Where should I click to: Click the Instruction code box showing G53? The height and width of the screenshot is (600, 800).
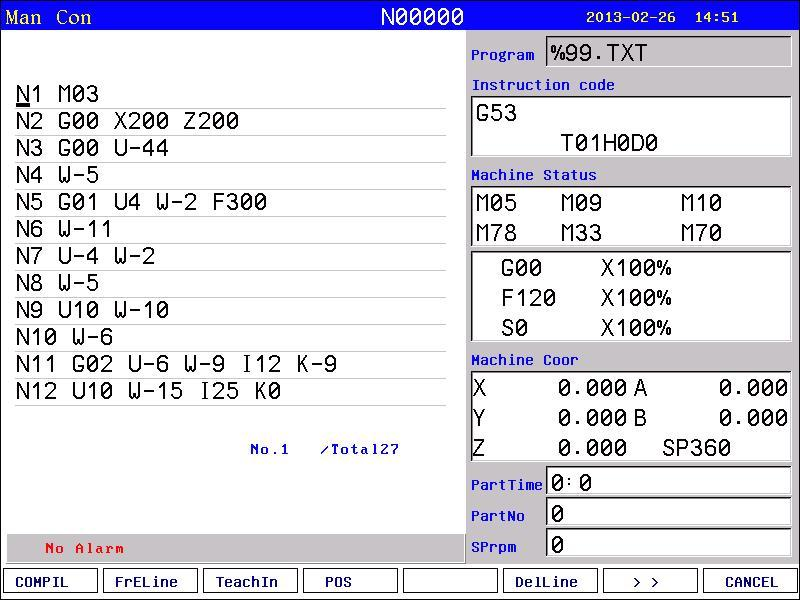pos(631,127)
